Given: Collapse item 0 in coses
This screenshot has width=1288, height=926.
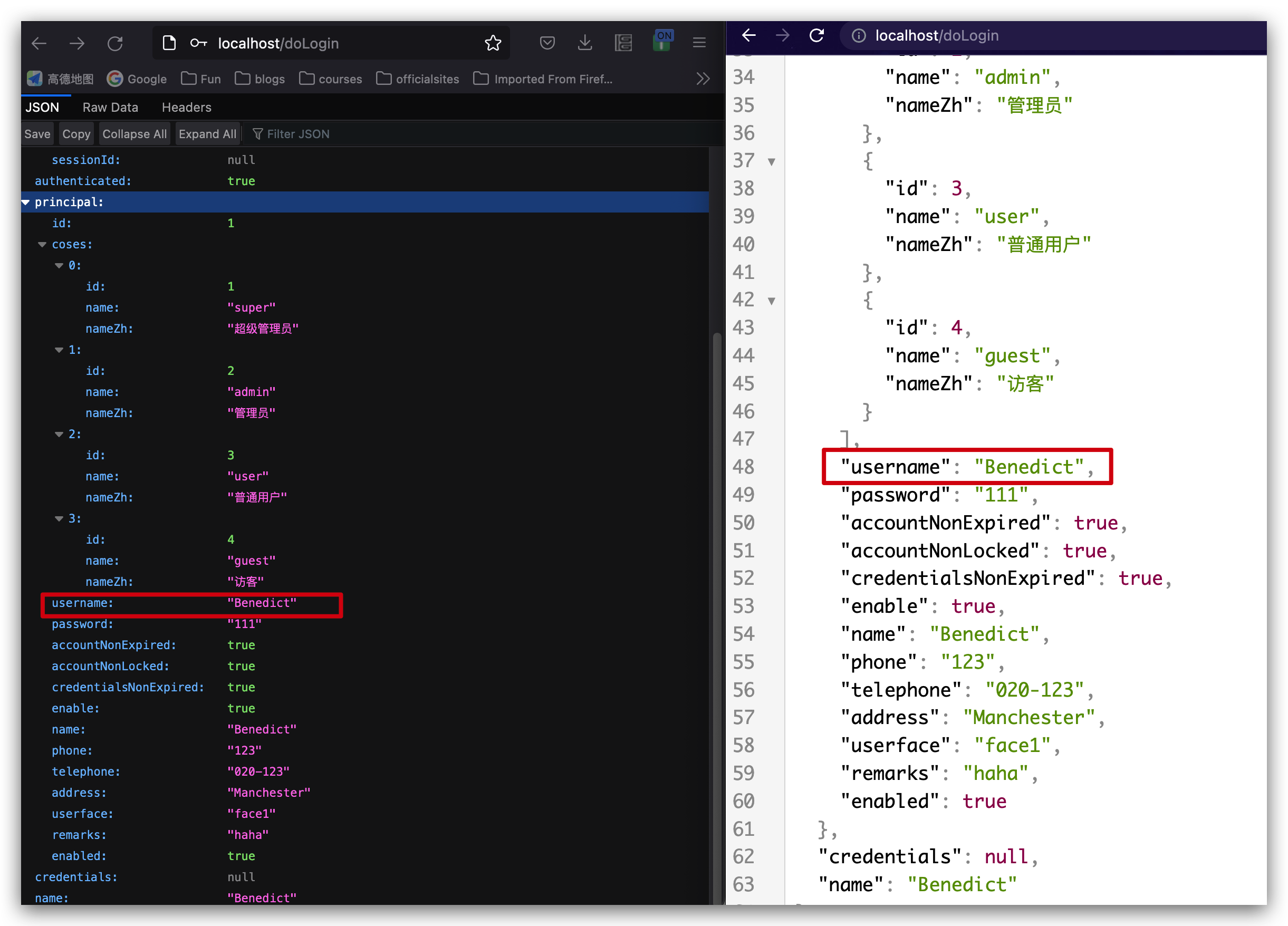Looking at the screenshot, I should (59, 266).
